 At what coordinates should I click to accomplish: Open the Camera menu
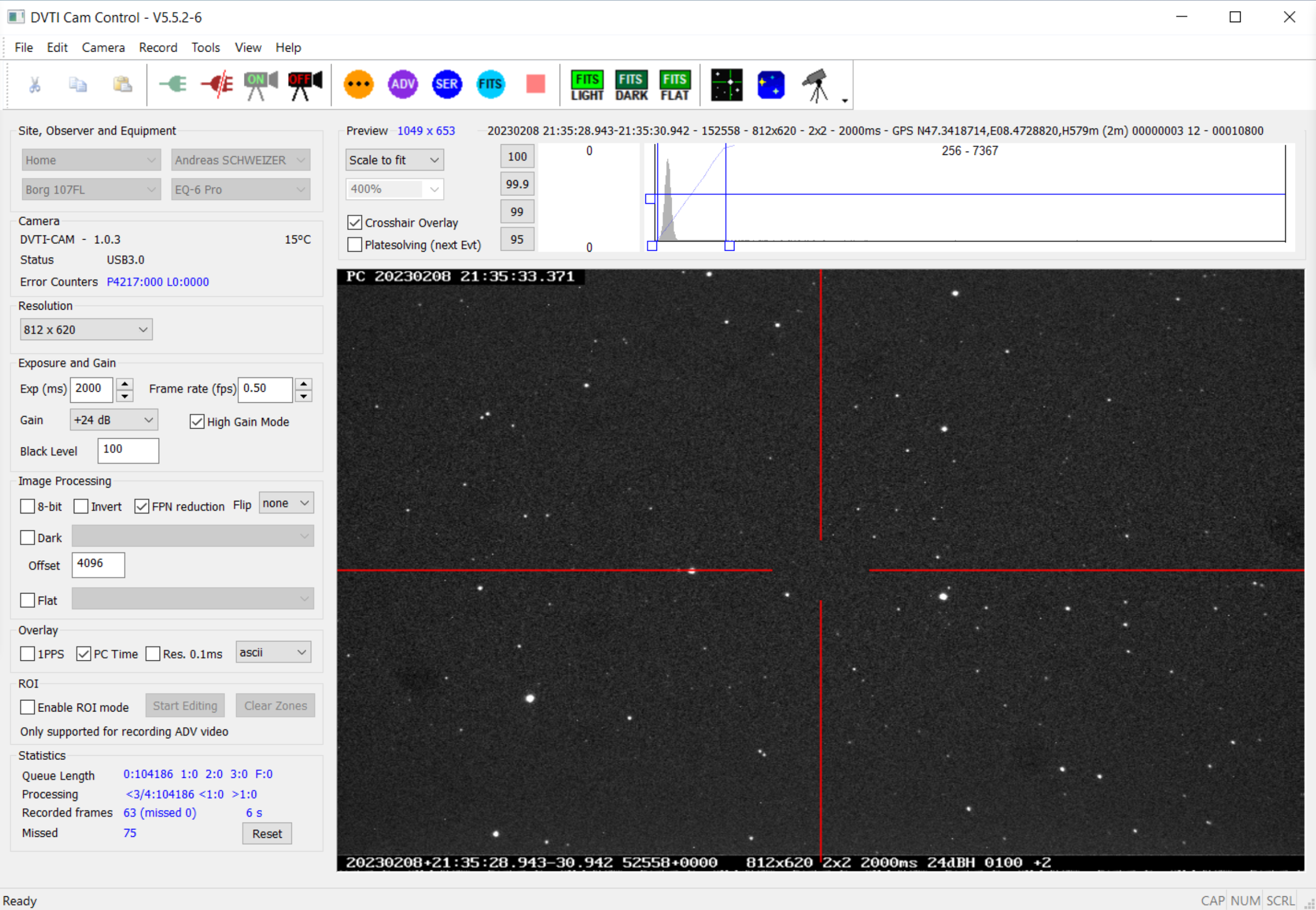click(x=103, y=47)
